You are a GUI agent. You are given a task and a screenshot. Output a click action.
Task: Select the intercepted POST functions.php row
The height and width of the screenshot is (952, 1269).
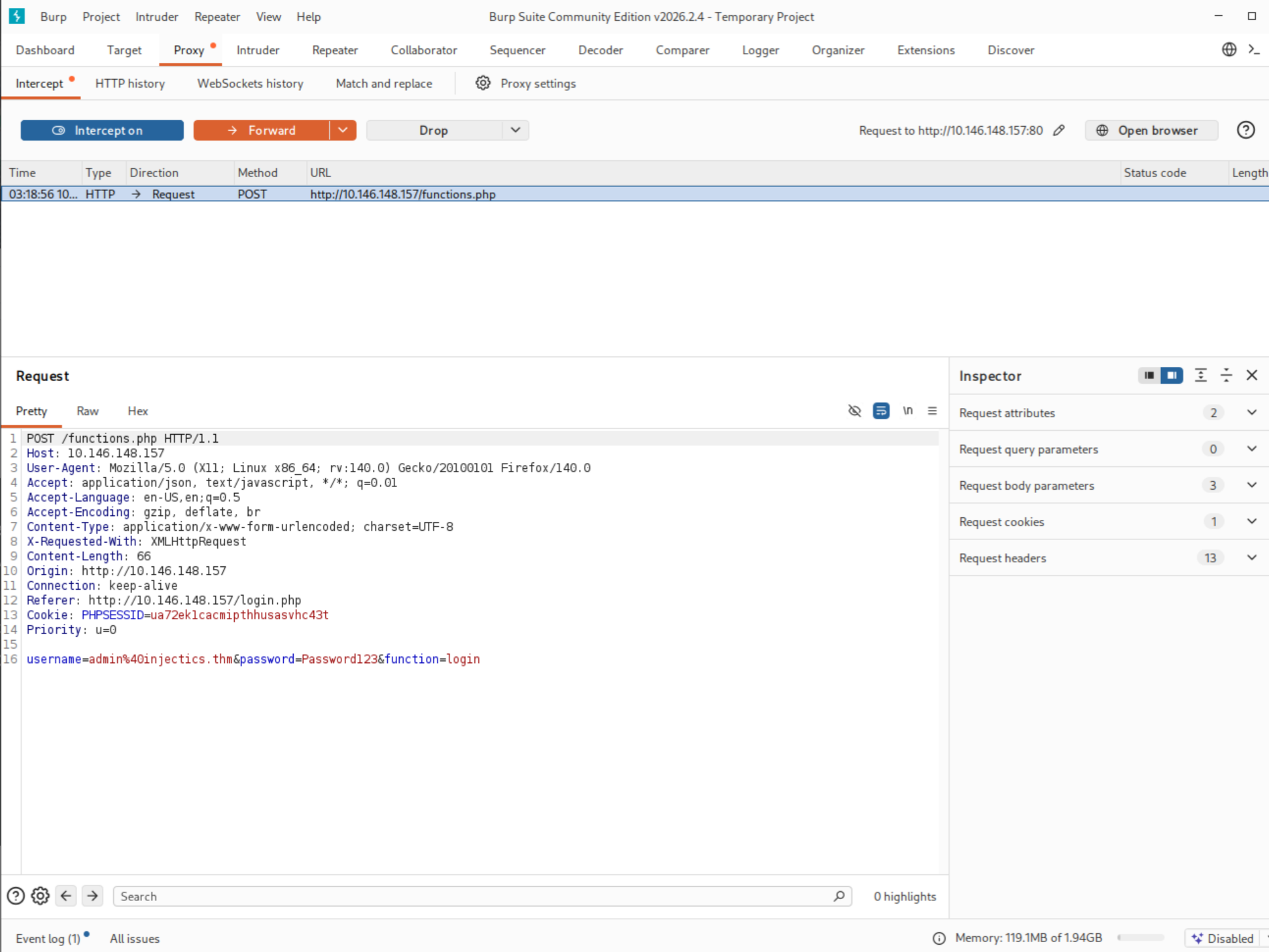[x=634, y=194]
